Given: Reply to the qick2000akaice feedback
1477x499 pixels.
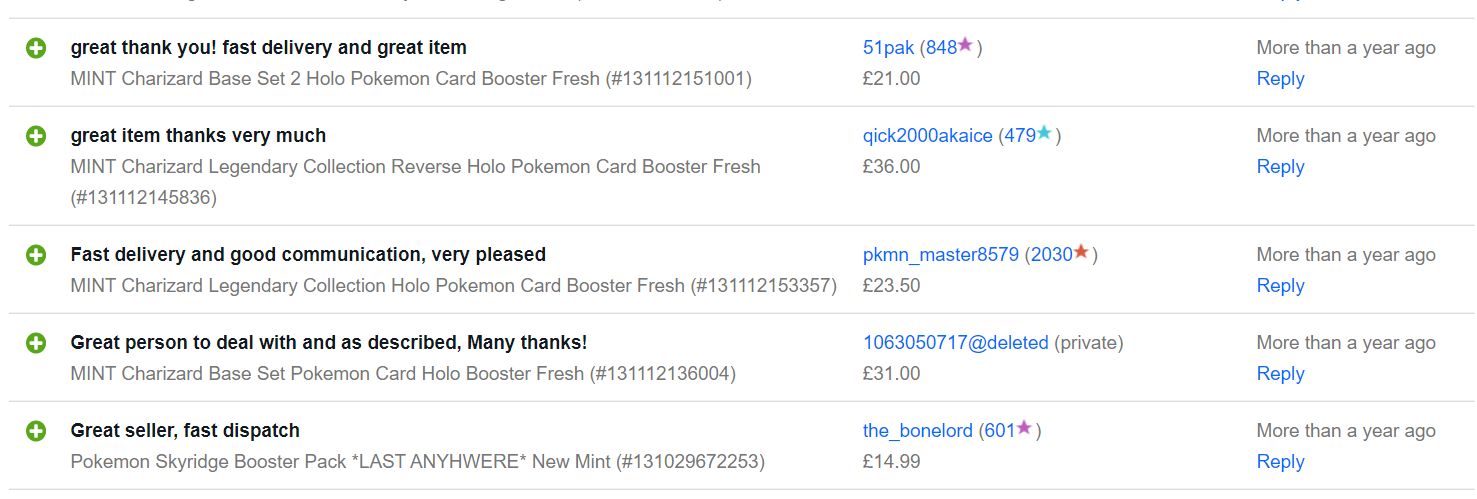Looking at the screenshot, I should (1280, 167).
